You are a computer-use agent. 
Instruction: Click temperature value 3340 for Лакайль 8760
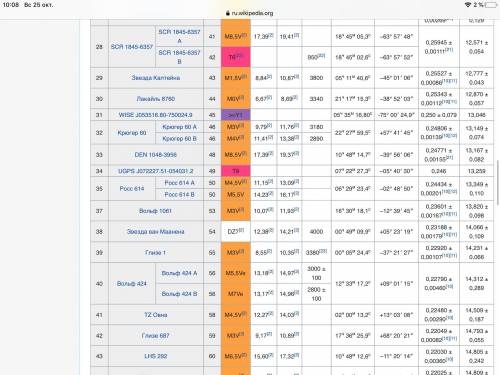click(316, 99)
